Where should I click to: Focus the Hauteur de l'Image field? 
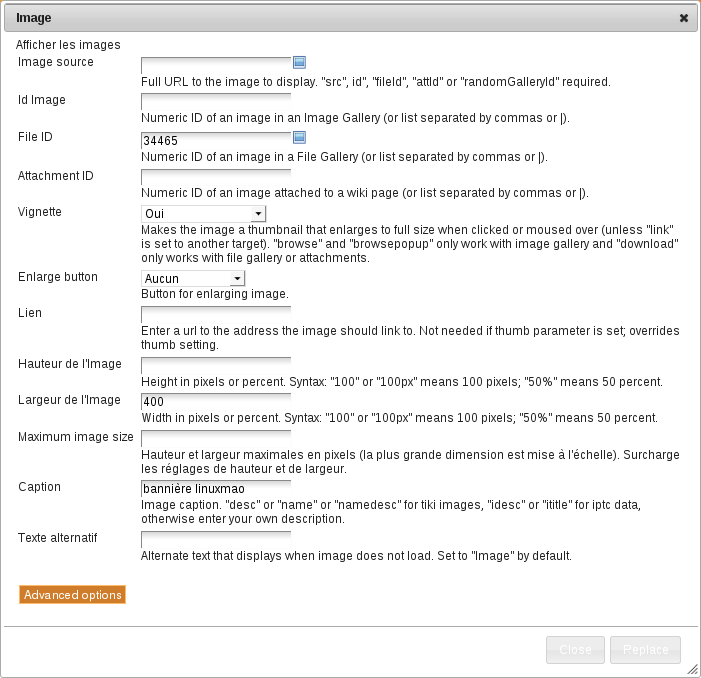coord(215,365)
